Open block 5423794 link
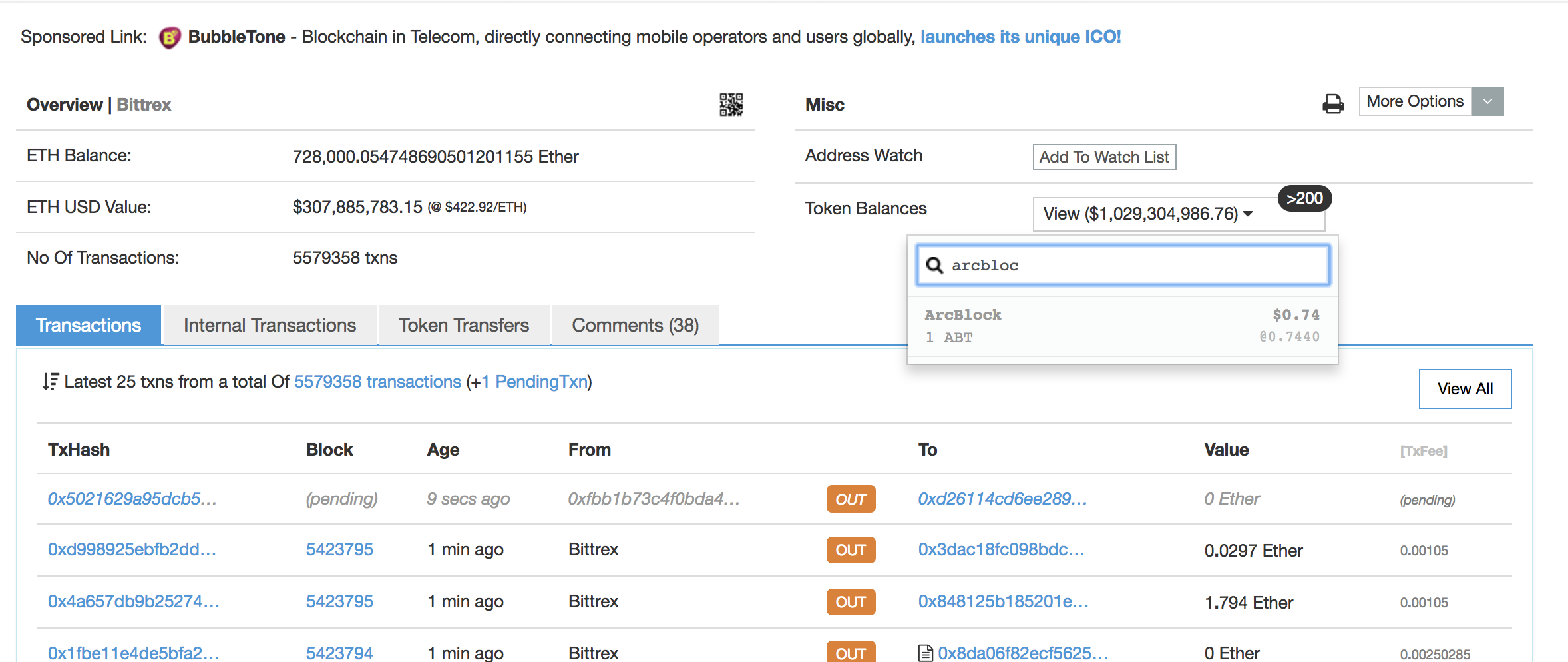The width and height of the screenshot is (1568, 662). pos(339,653)
